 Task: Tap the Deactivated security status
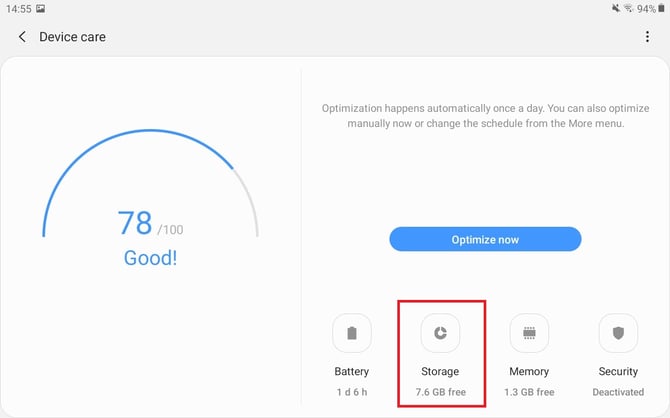pos(618,392)
